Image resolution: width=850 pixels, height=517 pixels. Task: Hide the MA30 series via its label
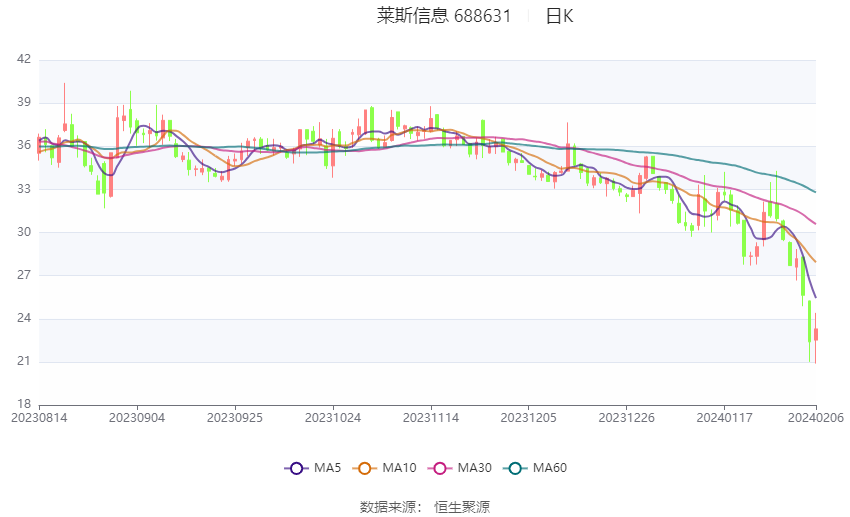click(474, 468)
